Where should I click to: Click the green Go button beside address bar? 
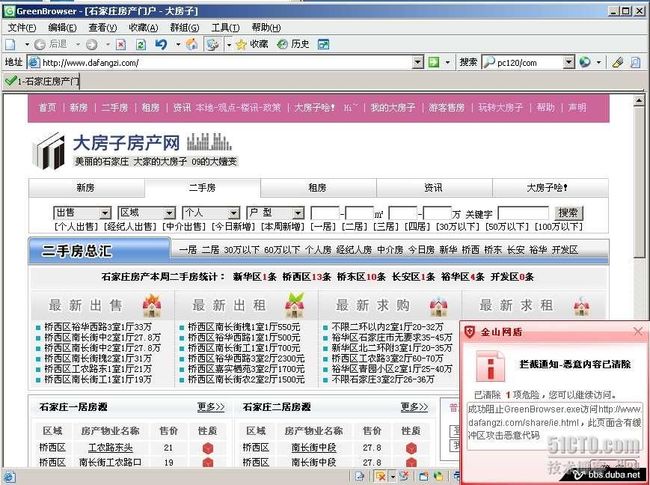point(434,63)
